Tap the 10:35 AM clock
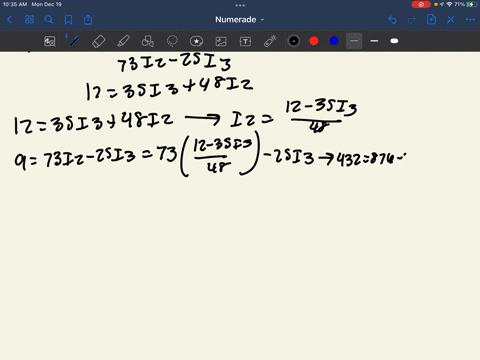This screenshot has height=360, width=480. 15,4
